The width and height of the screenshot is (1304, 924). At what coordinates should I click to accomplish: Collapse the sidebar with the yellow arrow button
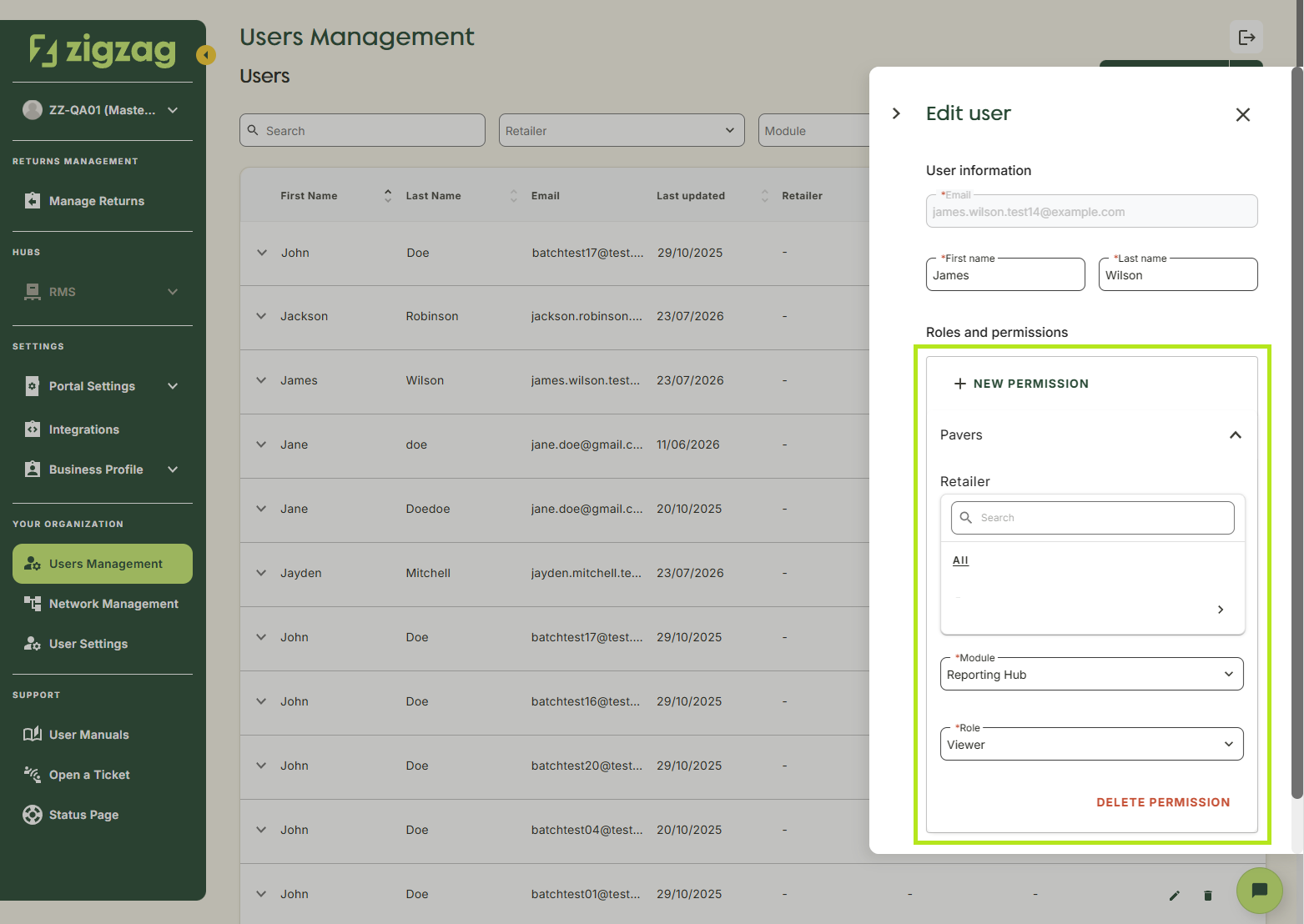point(206,55)
